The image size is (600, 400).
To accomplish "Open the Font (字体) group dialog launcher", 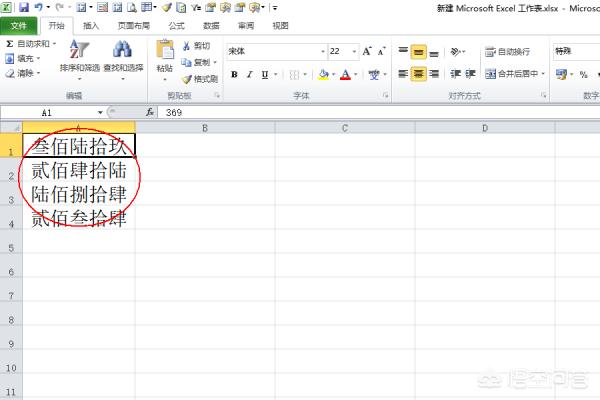I will (x=386, y=95).
